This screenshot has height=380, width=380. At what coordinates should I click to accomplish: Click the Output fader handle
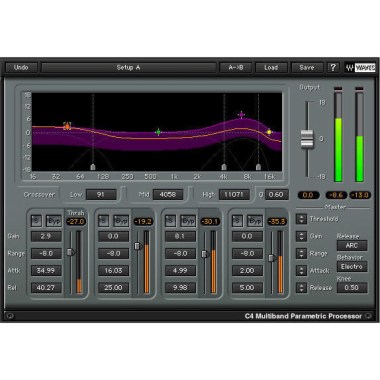[x=307, y=139]
